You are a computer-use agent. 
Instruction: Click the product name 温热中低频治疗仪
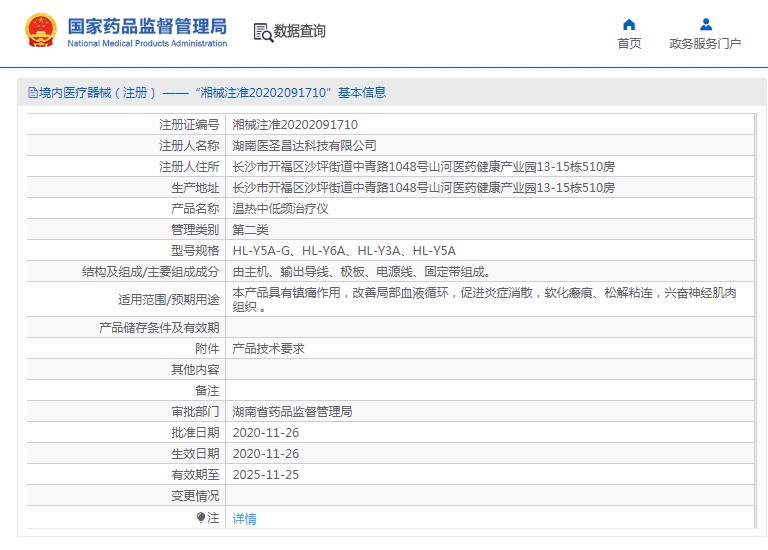pyautogui.click(x=280, y=209)
